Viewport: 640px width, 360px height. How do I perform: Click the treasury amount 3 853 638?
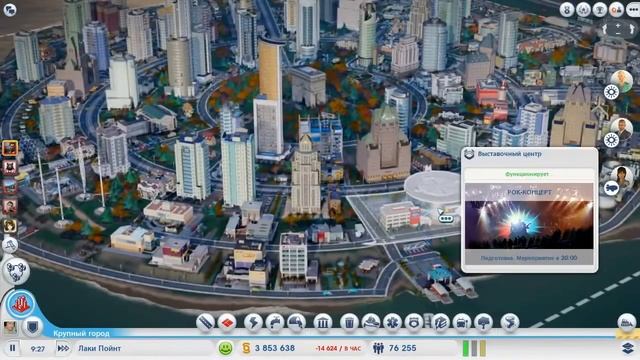275,348
